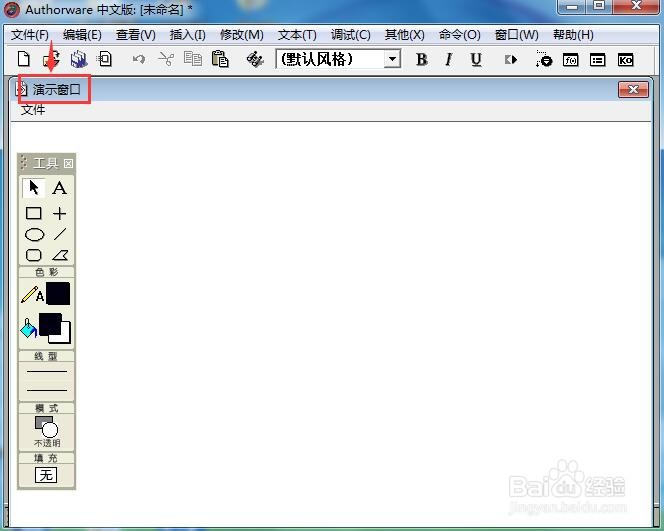Choose the upper line style
The width and height of the screenshot is (664, 531).
[x=47, y=371]
